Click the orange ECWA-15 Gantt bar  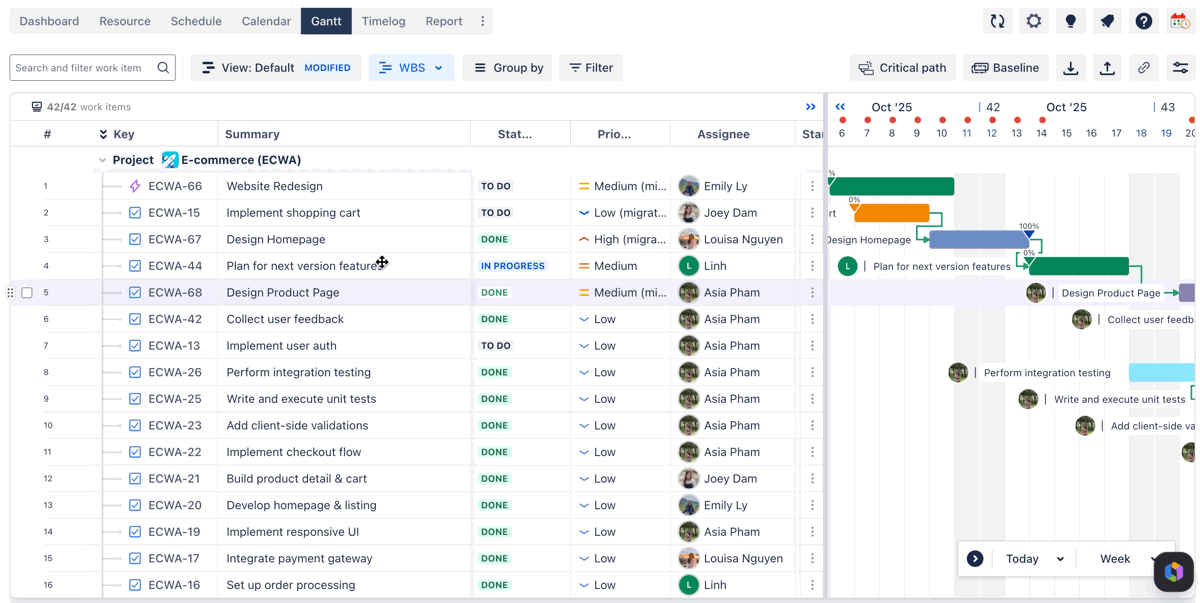tap(892, 213)
